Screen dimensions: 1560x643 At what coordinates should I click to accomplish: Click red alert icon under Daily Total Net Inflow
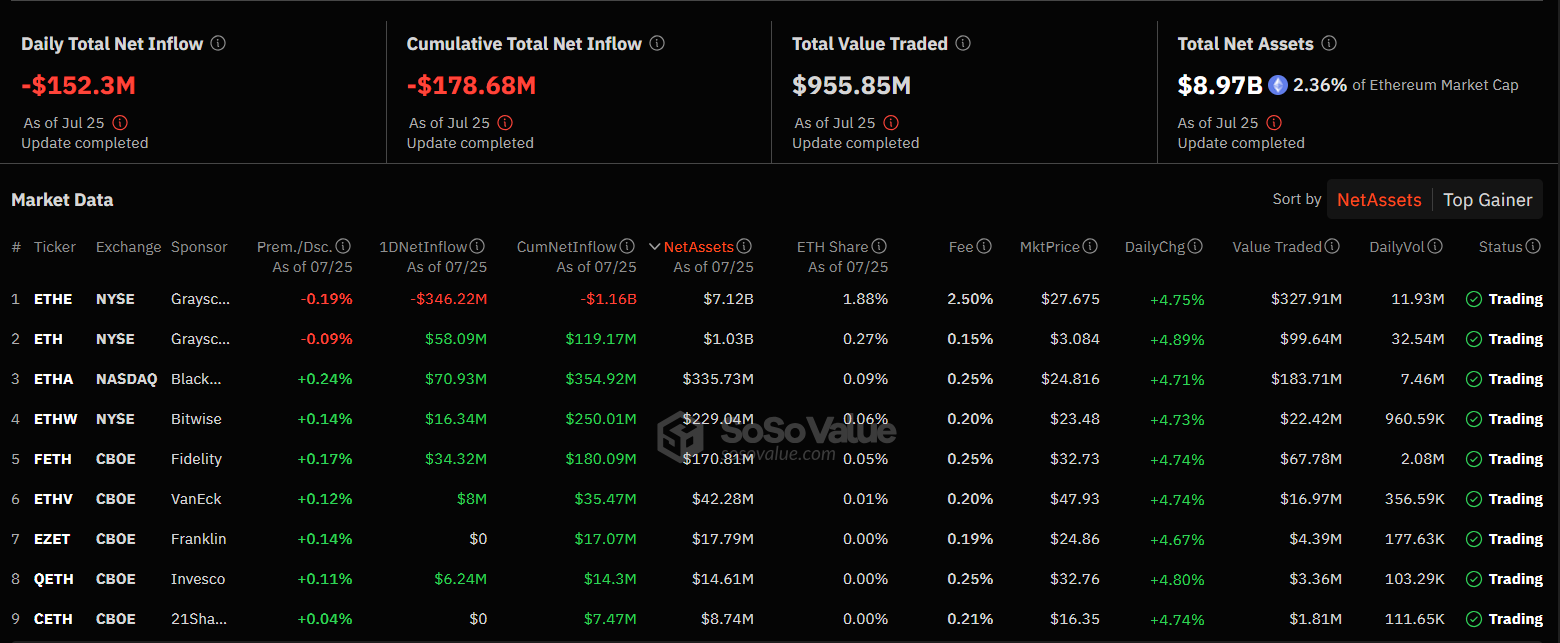pos(120,123)
